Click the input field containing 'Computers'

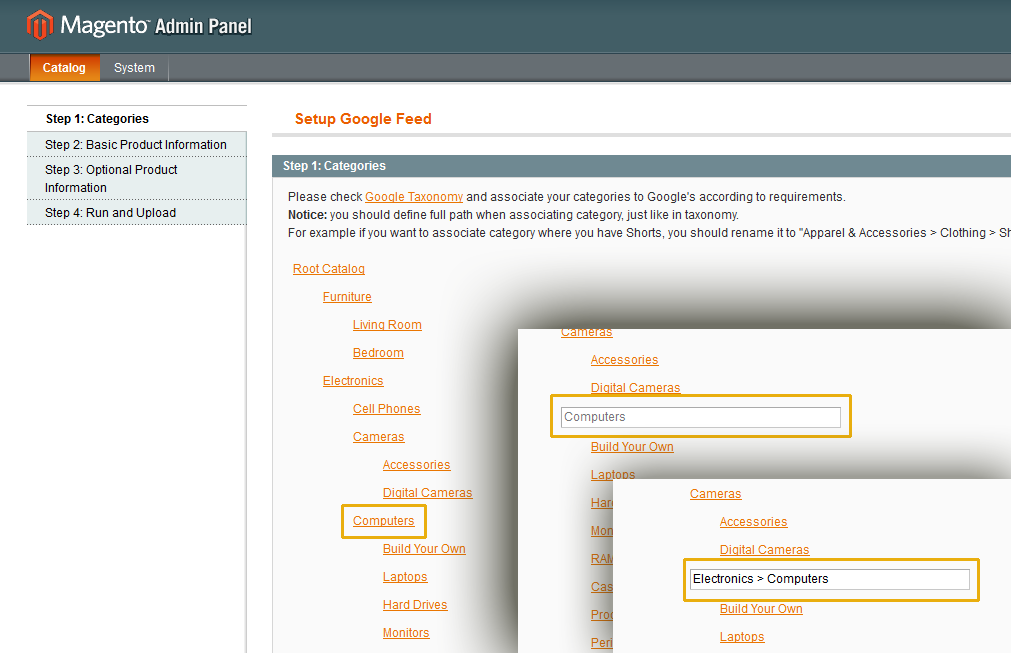(x=700, y=417)
